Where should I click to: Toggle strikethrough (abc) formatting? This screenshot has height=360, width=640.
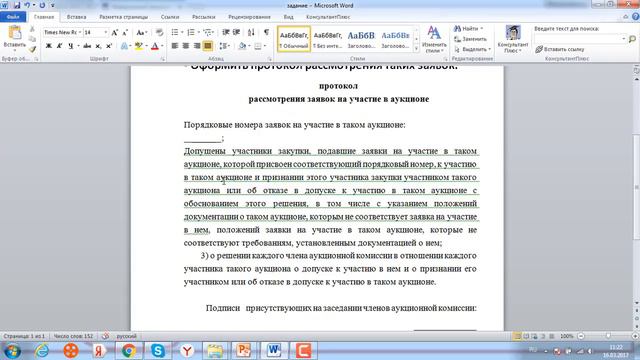coord(87,46)
